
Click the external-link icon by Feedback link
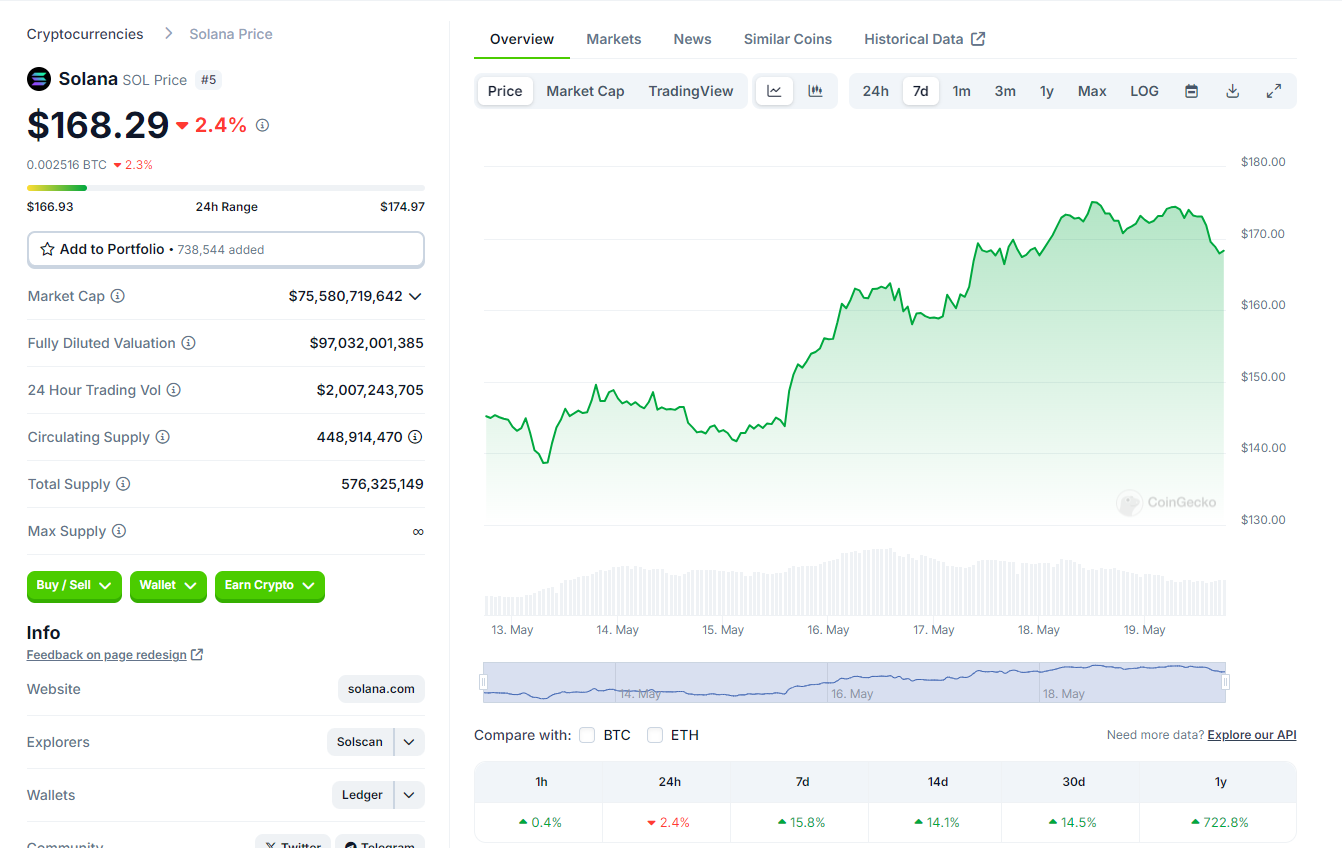pyautogui.click(x=197, y=655)
